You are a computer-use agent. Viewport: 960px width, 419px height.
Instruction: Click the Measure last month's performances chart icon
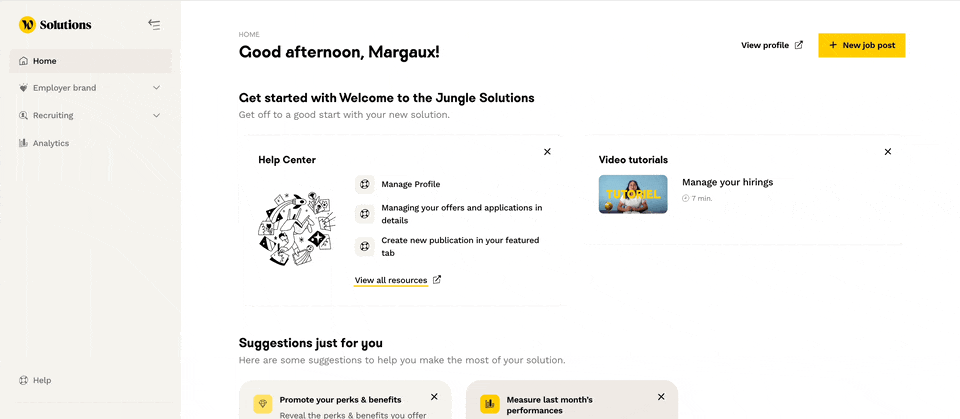coord(490,404)
